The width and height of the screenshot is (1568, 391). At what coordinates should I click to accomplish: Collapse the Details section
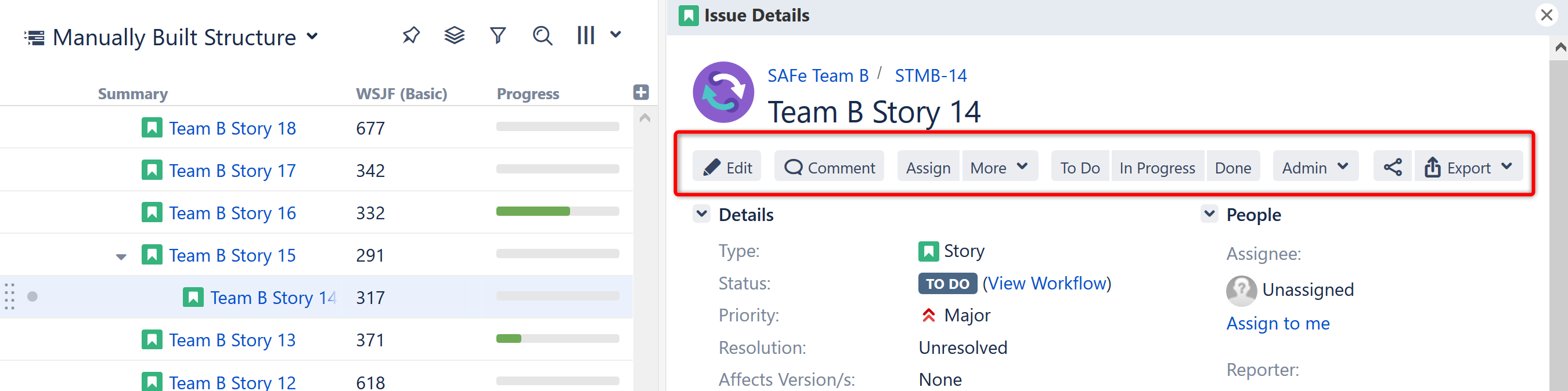701,214
